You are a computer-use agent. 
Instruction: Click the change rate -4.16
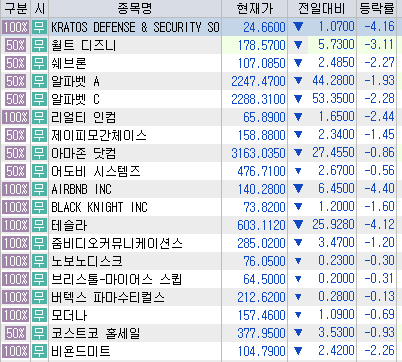(379, 27)
